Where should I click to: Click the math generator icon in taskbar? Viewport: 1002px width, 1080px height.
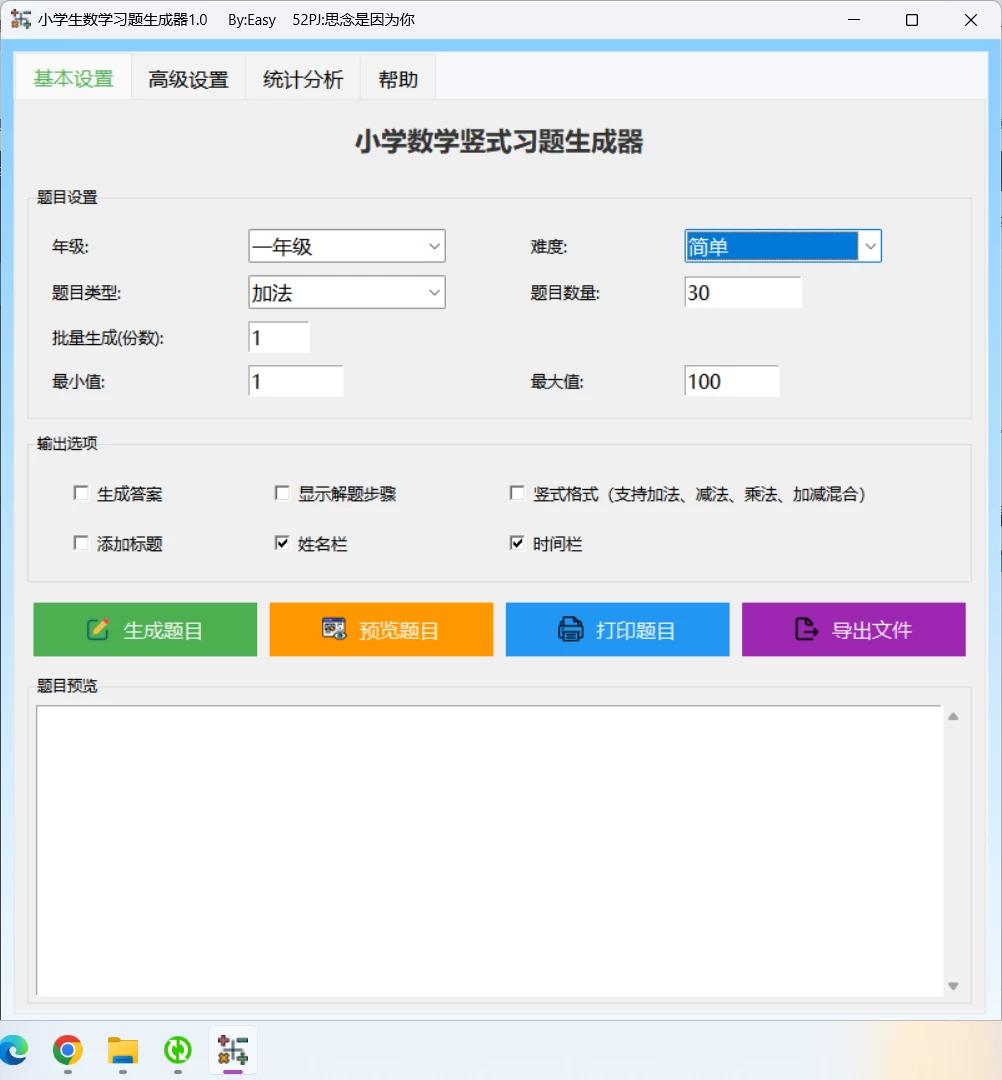tap(233, 1050)
